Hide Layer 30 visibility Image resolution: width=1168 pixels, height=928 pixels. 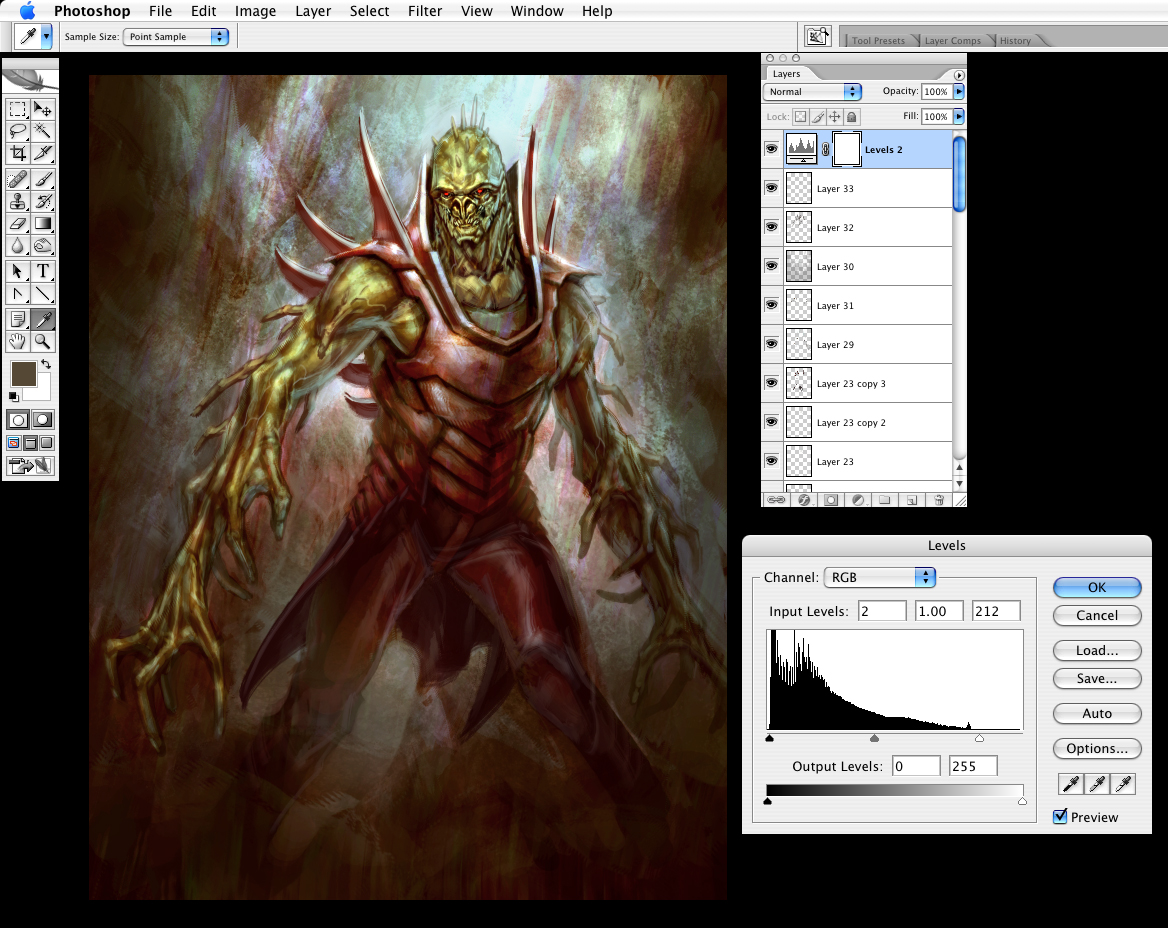tap(772, 266)
